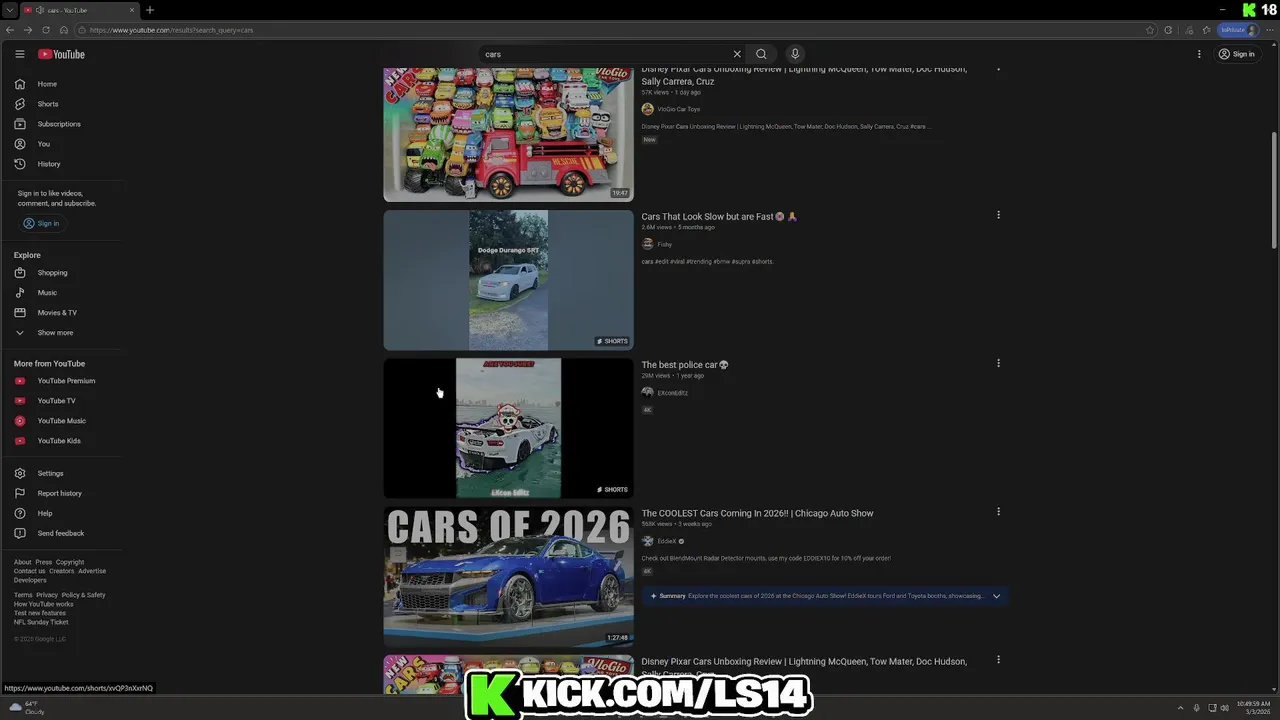Open a new browser tab
Screen dimensions: 1280x720
pyautogui.click(x=150, y=10)
